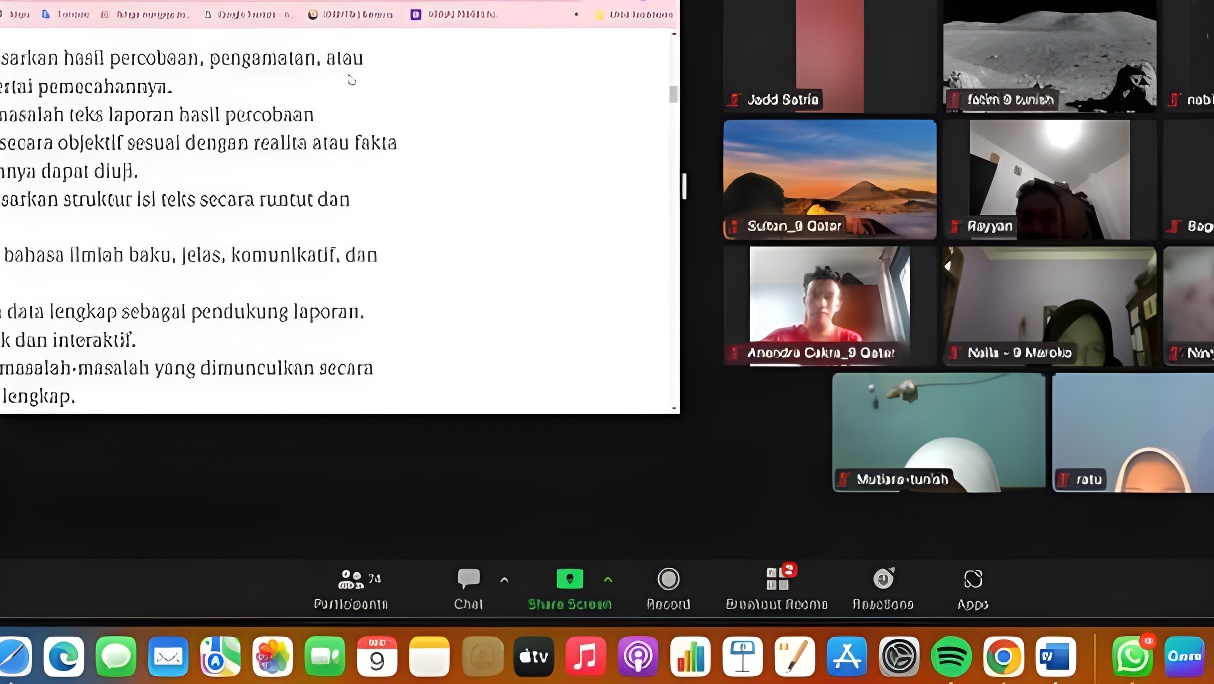This screenshot has height=684, width=1214.
Task: Select Sultan_9 Qatar participant tile
Action: pyautogui.click(x=830, y=179)
